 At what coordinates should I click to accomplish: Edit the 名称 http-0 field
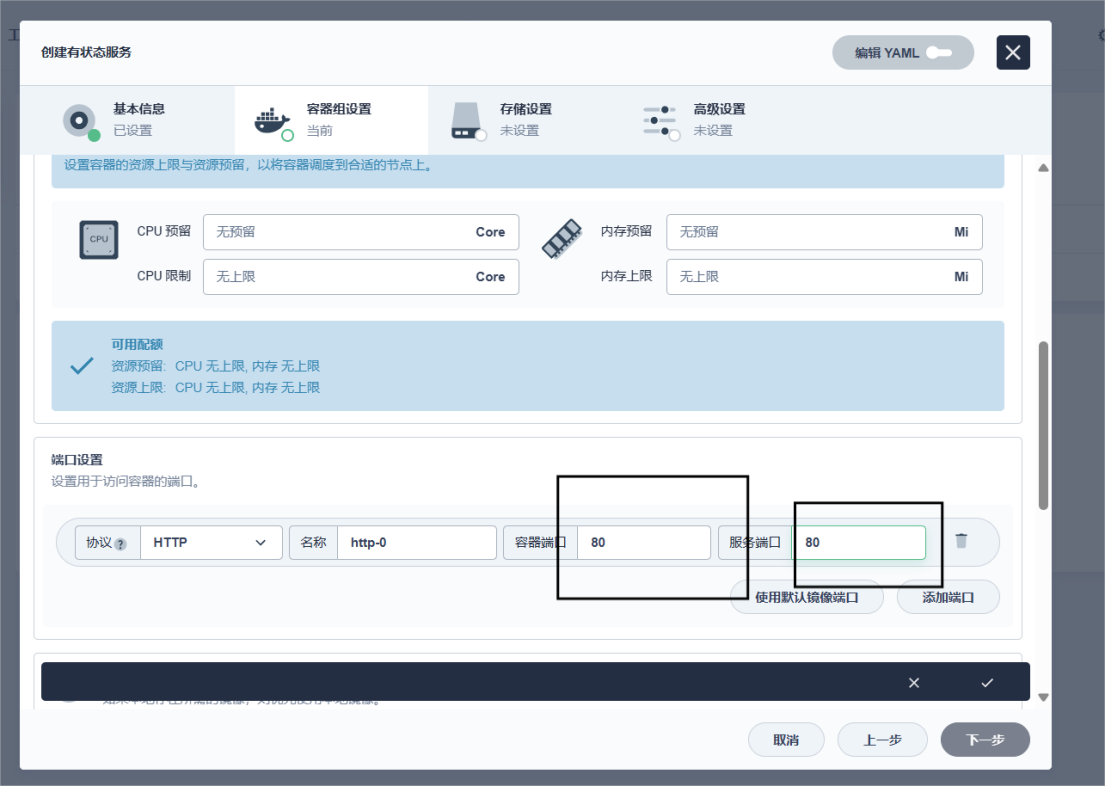tap(417, 543)
